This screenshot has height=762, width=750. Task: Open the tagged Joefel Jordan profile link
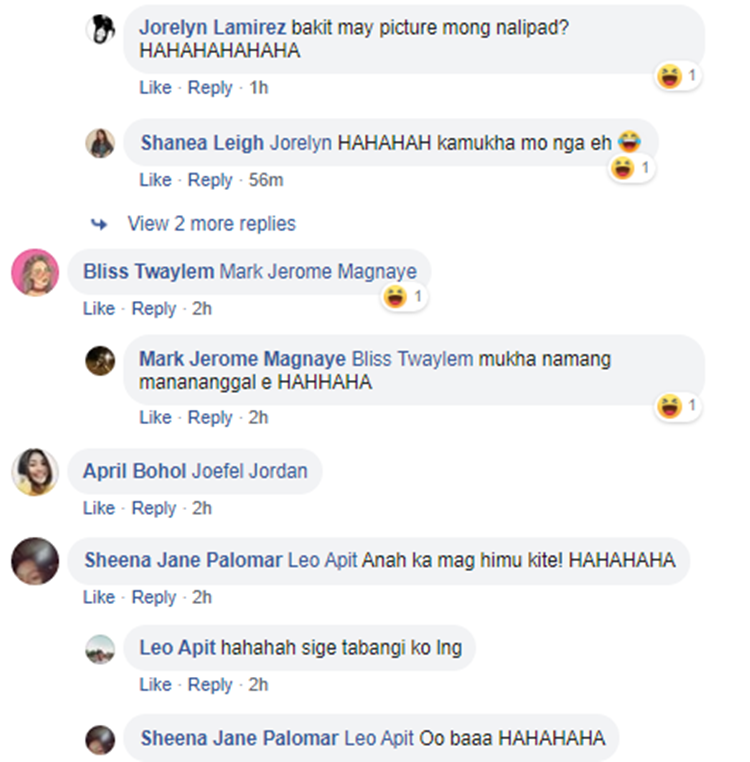tap(250, 471)
